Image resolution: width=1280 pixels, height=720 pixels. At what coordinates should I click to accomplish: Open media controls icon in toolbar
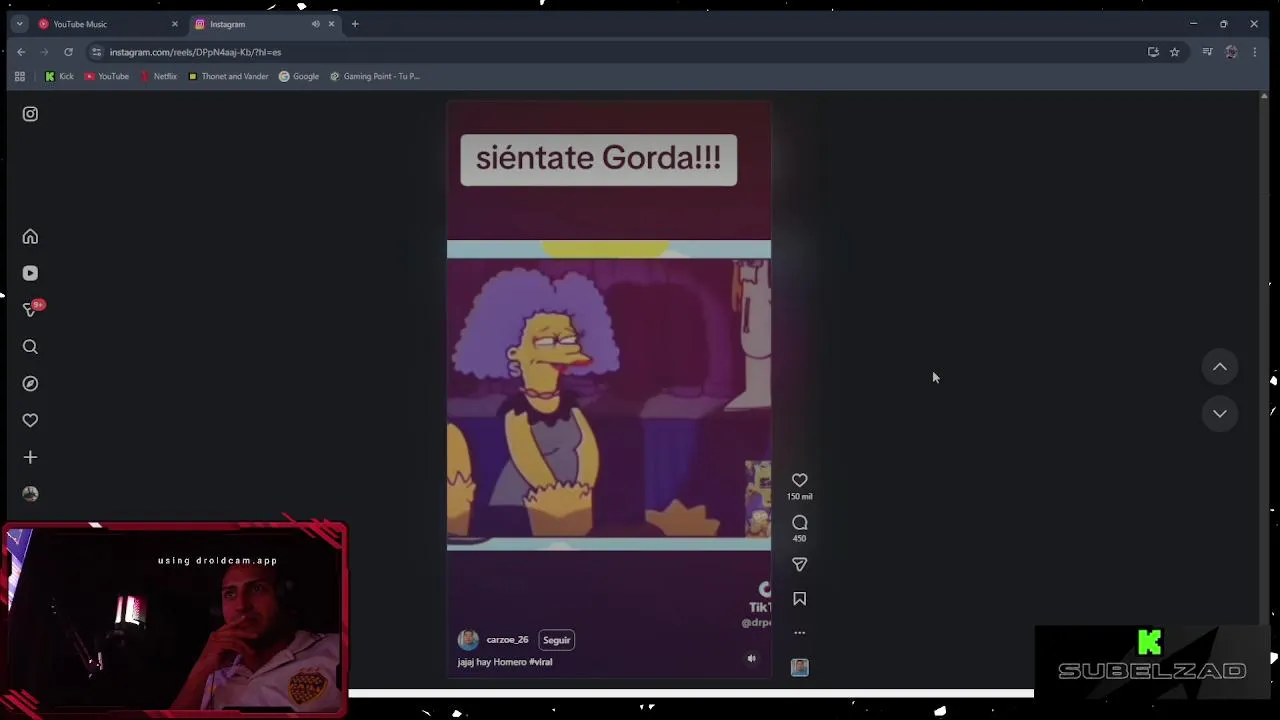1207,52
